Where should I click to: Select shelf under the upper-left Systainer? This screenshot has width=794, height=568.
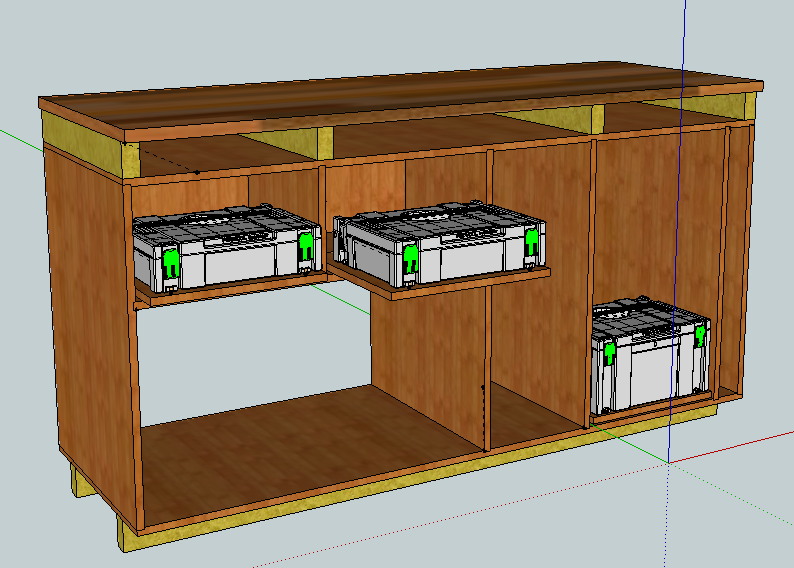pyautogui.click(x=230, y=290)
